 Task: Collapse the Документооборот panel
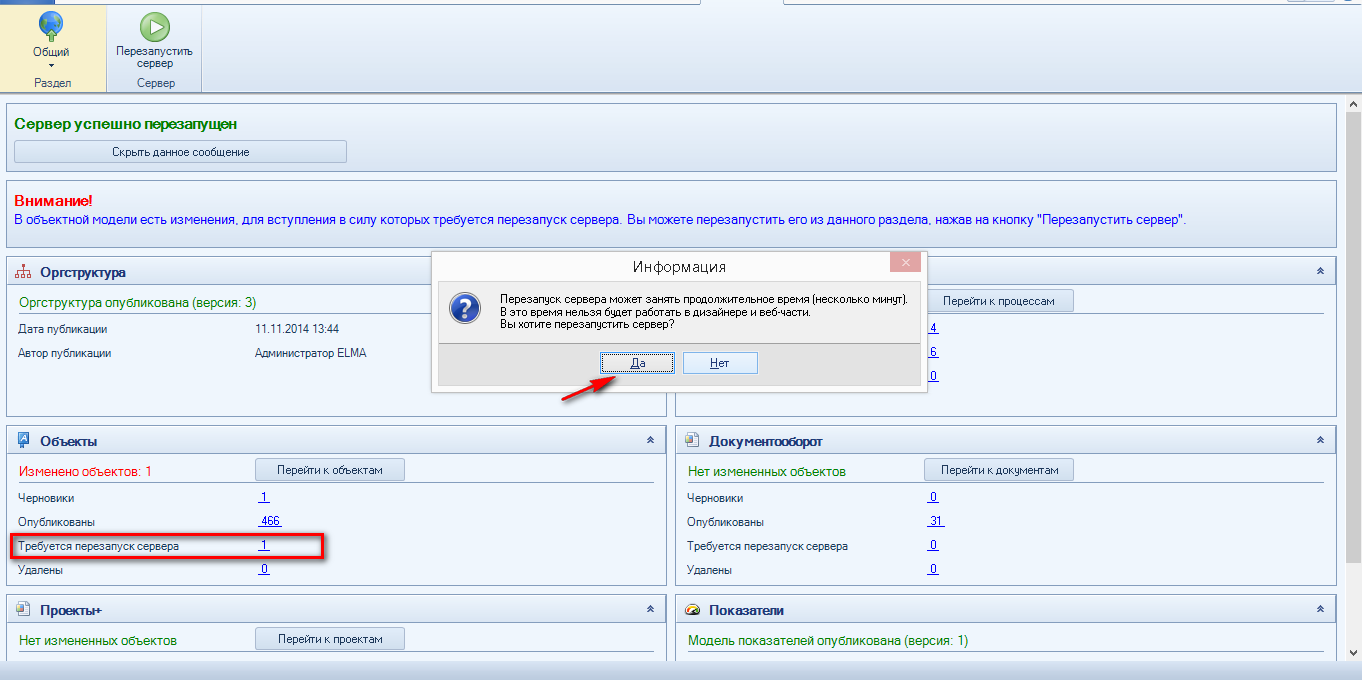coord(1320,440)
